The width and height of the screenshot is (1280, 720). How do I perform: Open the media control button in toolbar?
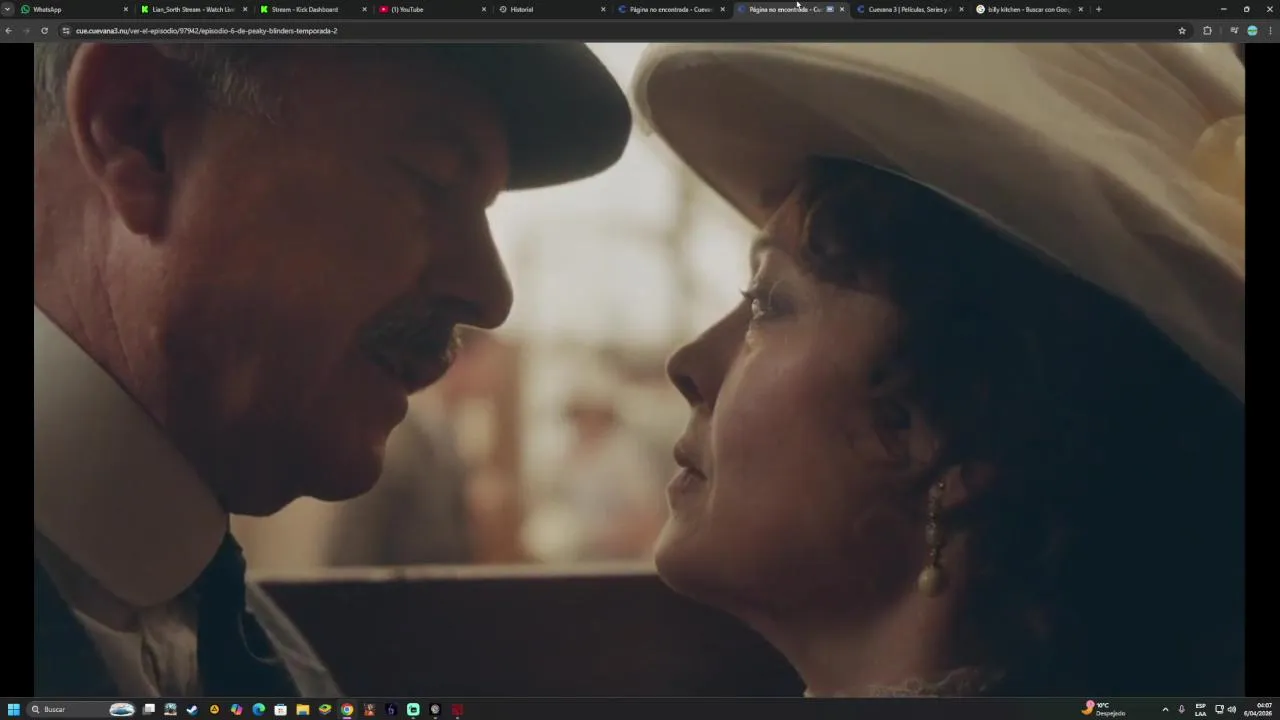tap(1234, 31)
